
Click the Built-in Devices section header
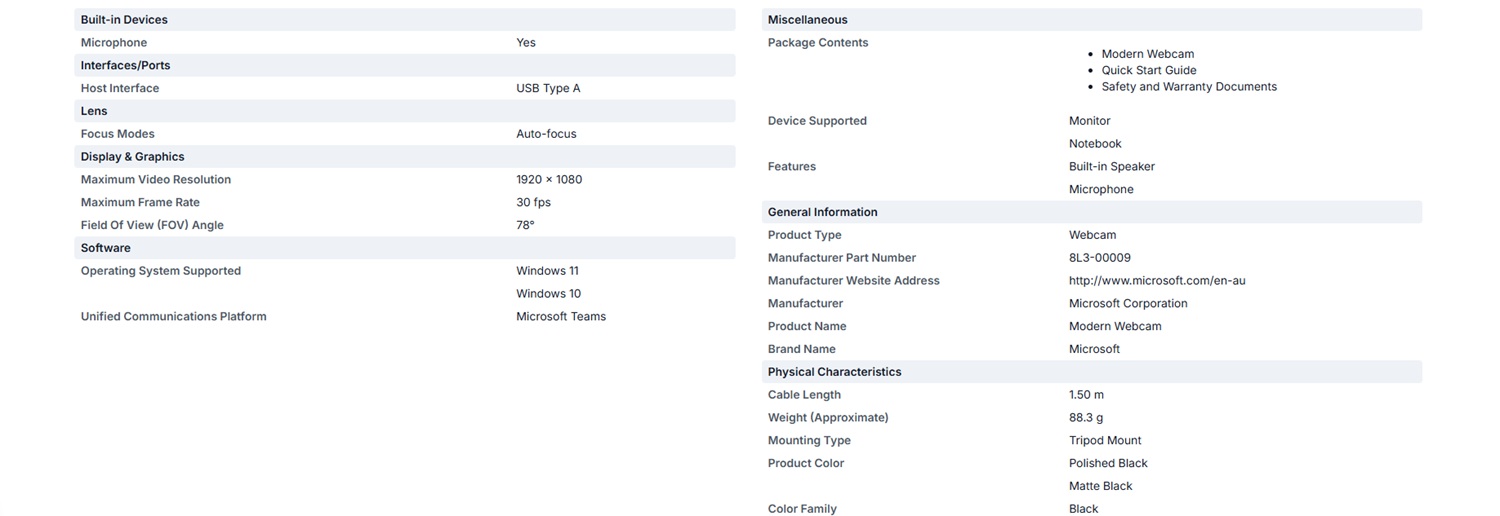pos(405,20)
